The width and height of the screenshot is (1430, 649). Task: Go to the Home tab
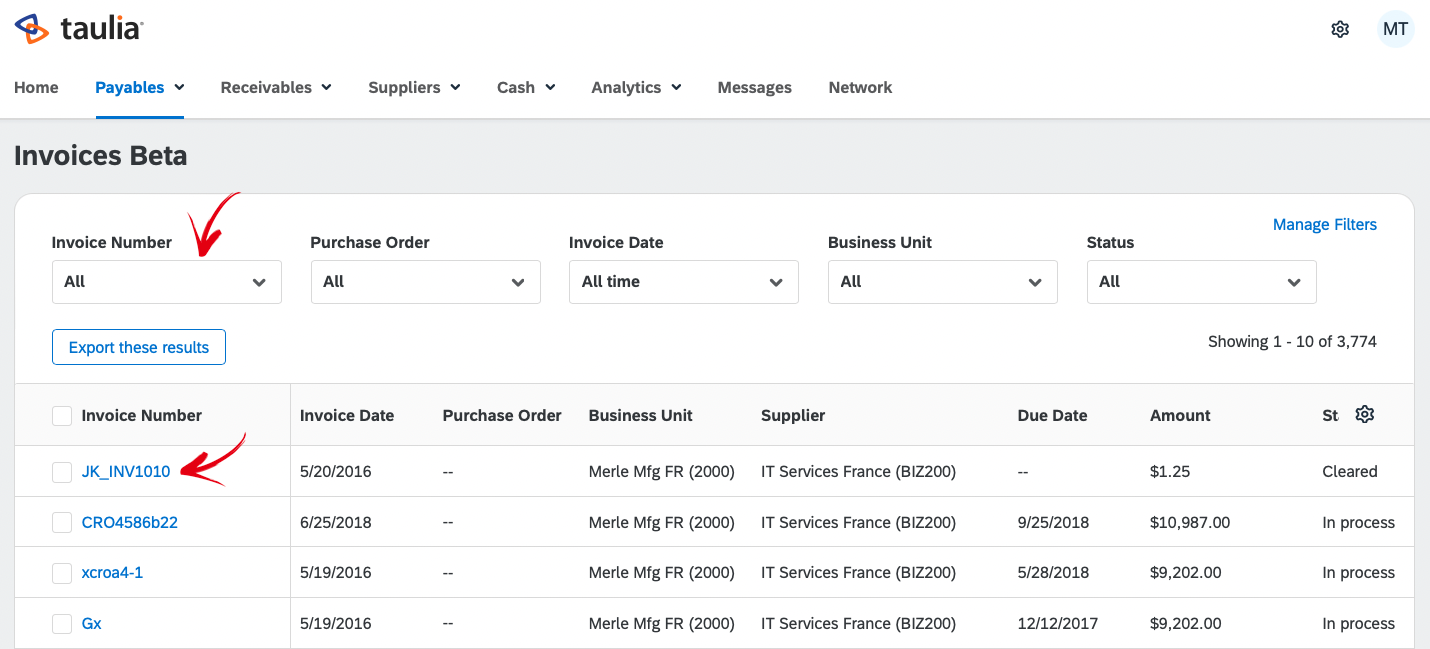point(36,88)
